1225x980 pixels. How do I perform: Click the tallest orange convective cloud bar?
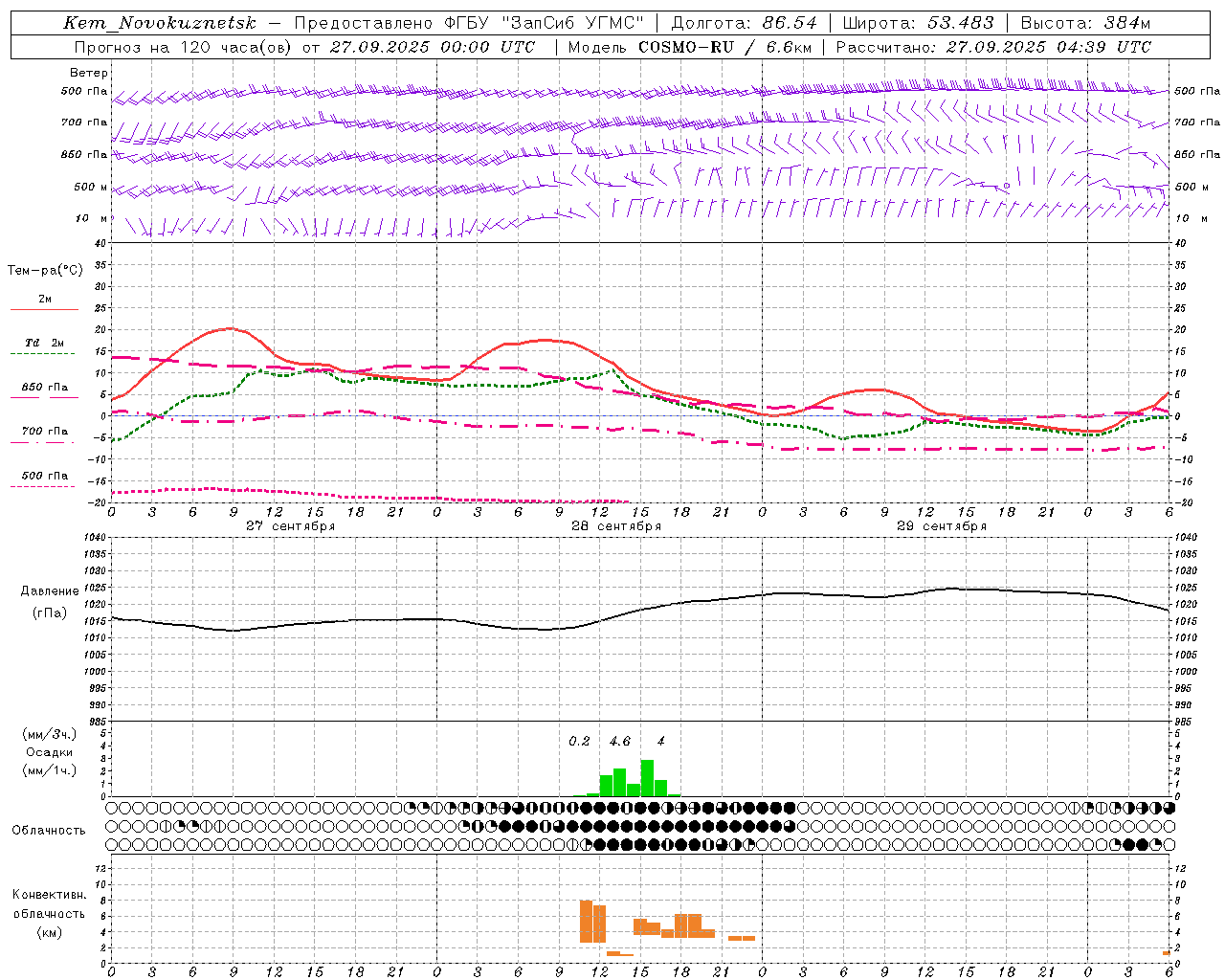(586, 922)
